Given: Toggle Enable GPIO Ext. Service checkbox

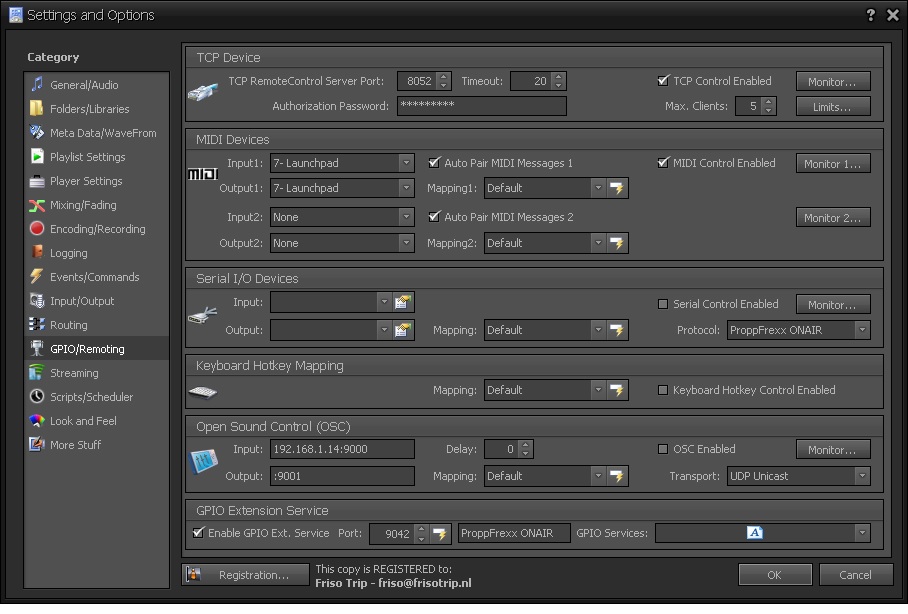Looking at the screenshot, I should (x=198, y=532).
